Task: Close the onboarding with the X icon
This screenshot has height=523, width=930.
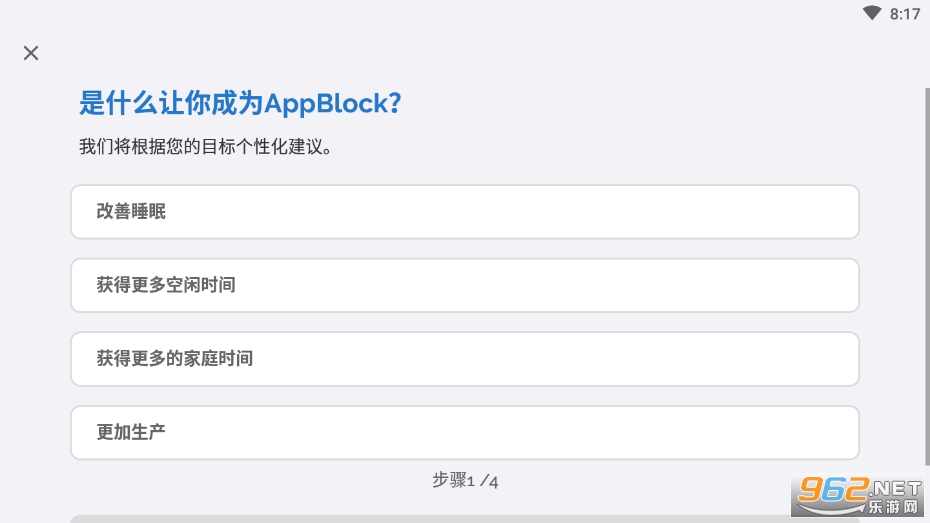Action: 31,53
